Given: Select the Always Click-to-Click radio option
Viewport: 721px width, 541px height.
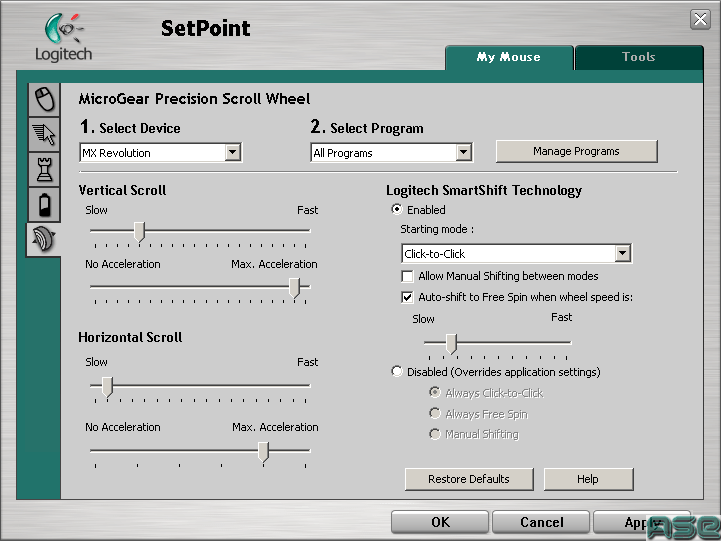Looking at the screenshot, I should pos(435,392).
